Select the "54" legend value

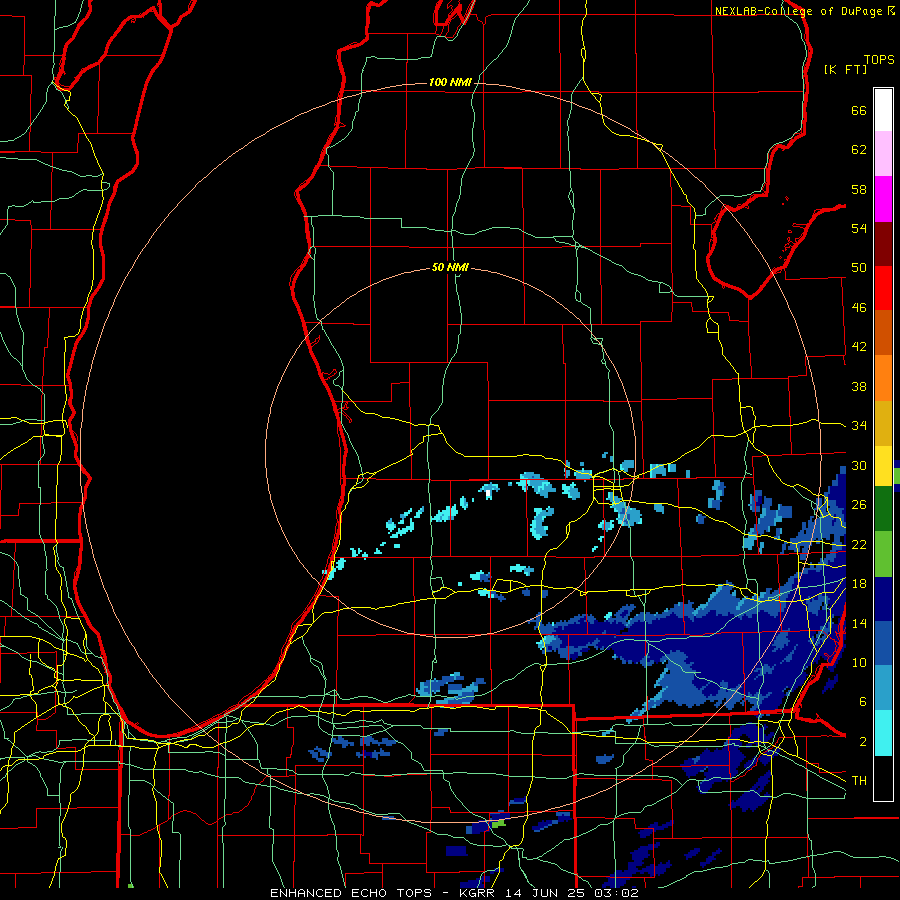(859, 228)
